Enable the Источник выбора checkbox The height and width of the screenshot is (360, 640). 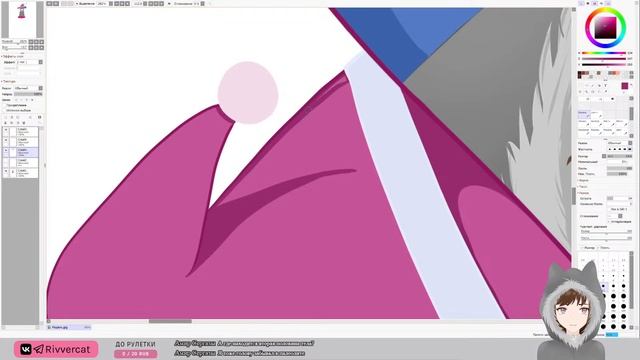pos(4,110)
